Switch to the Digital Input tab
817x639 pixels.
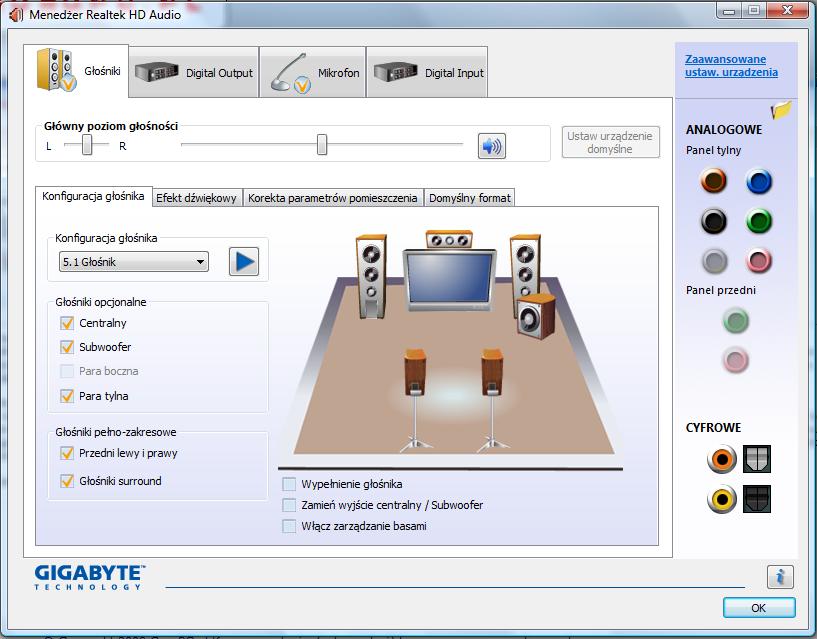[427, 72]
